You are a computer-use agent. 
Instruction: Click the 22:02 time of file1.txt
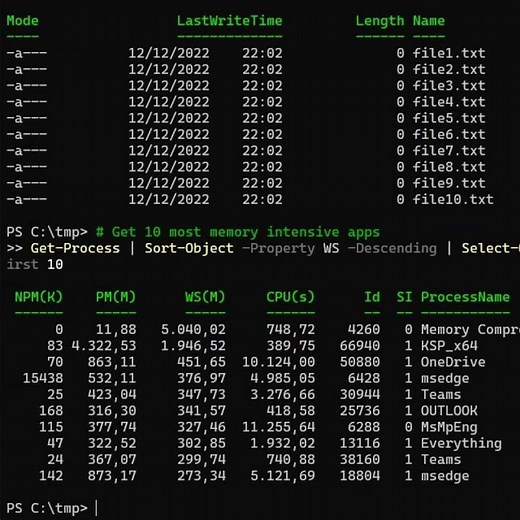tap(262, 53)
